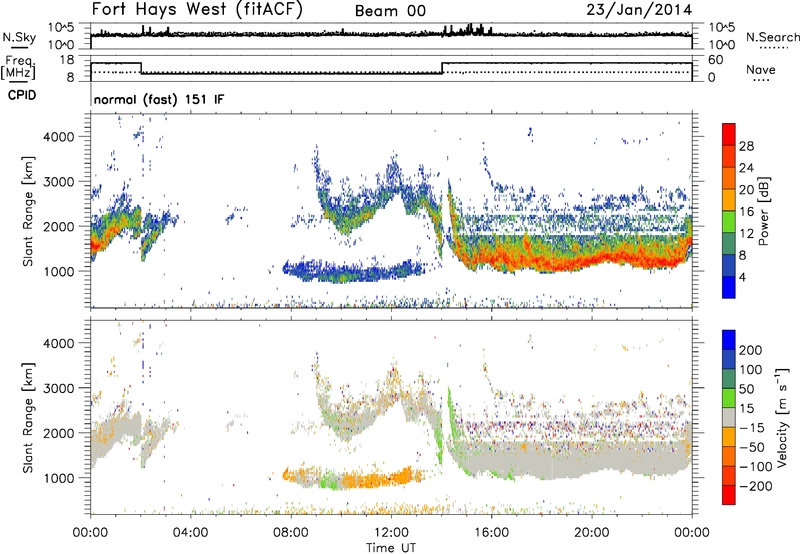Select the 'CPID' row label
This screenshot has height=554, width=800.
22,95
